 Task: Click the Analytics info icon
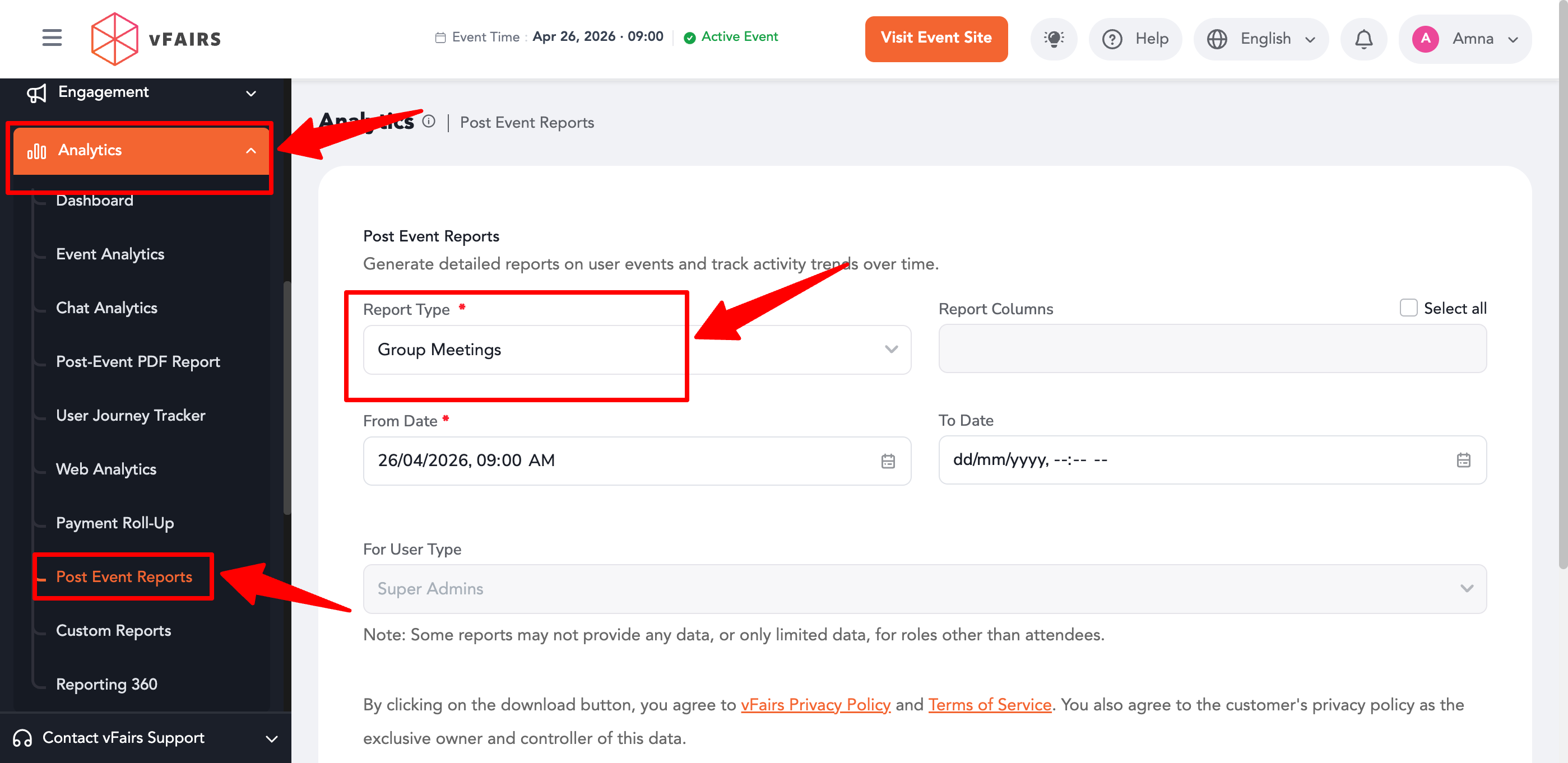click(x=429, y=121)
